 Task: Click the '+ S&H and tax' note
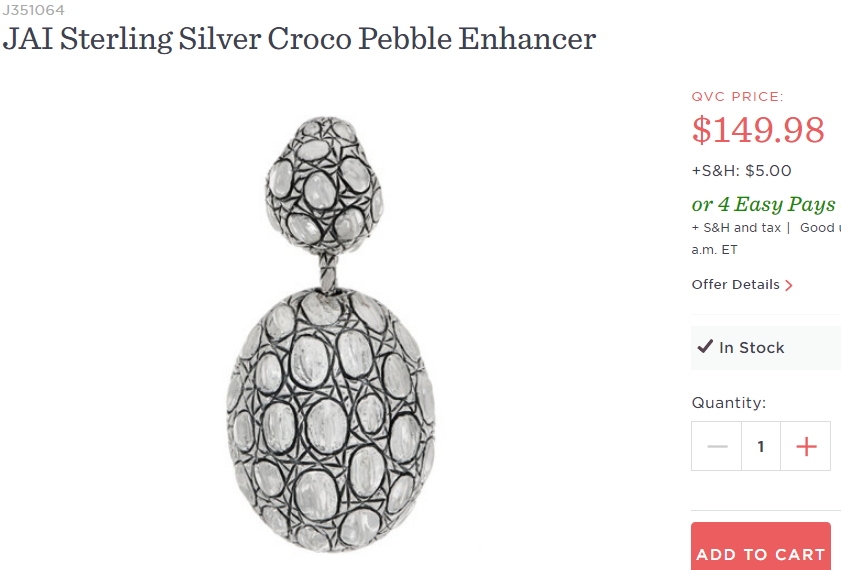736,228
